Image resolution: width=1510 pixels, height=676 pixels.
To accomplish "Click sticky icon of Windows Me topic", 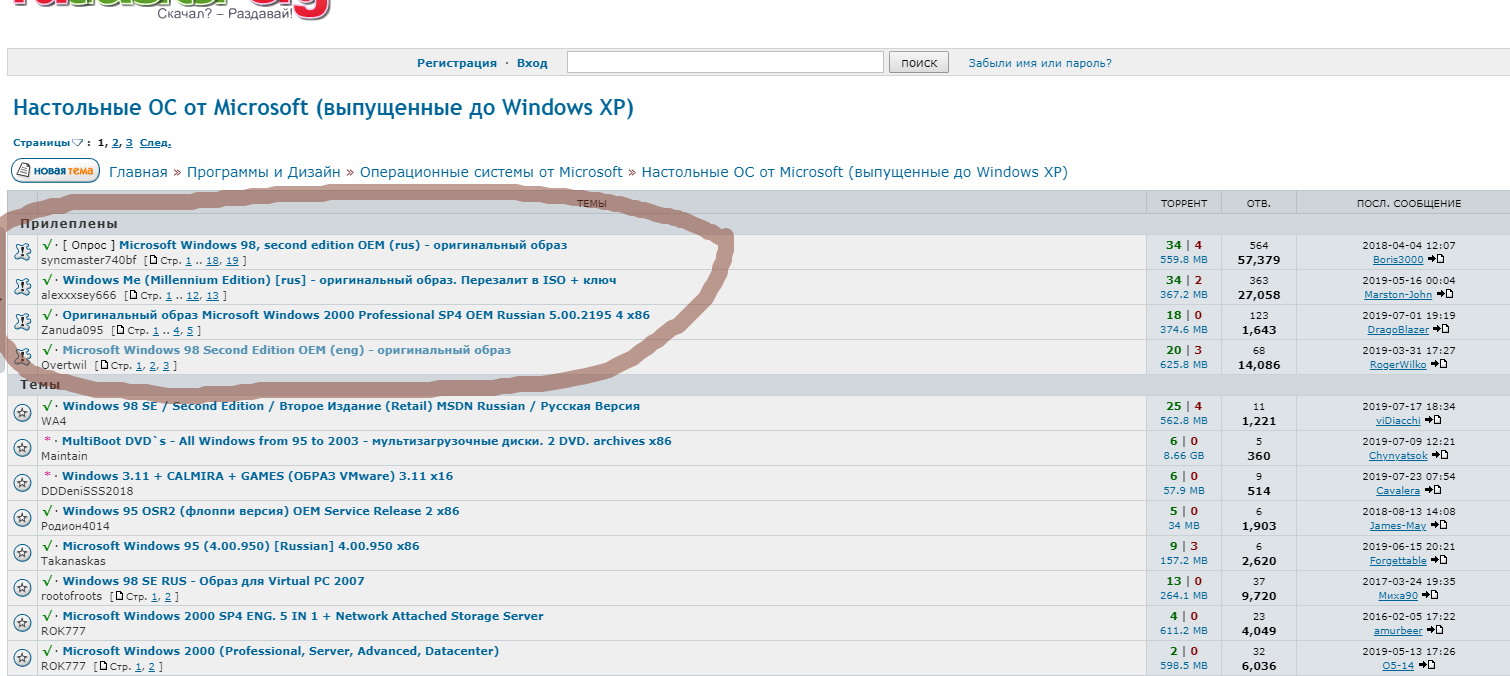I will (22, 287).
